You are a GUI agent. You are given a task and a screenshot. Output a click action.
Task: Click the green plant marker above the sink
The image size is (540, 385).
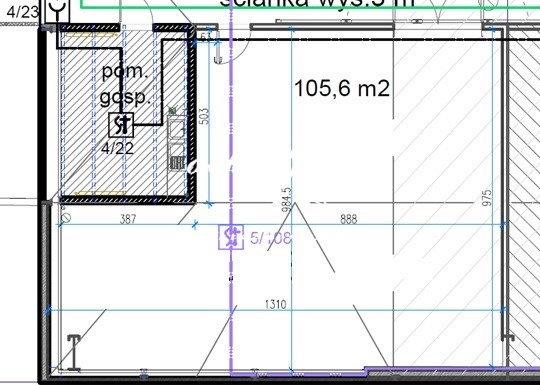coord(172,111)
